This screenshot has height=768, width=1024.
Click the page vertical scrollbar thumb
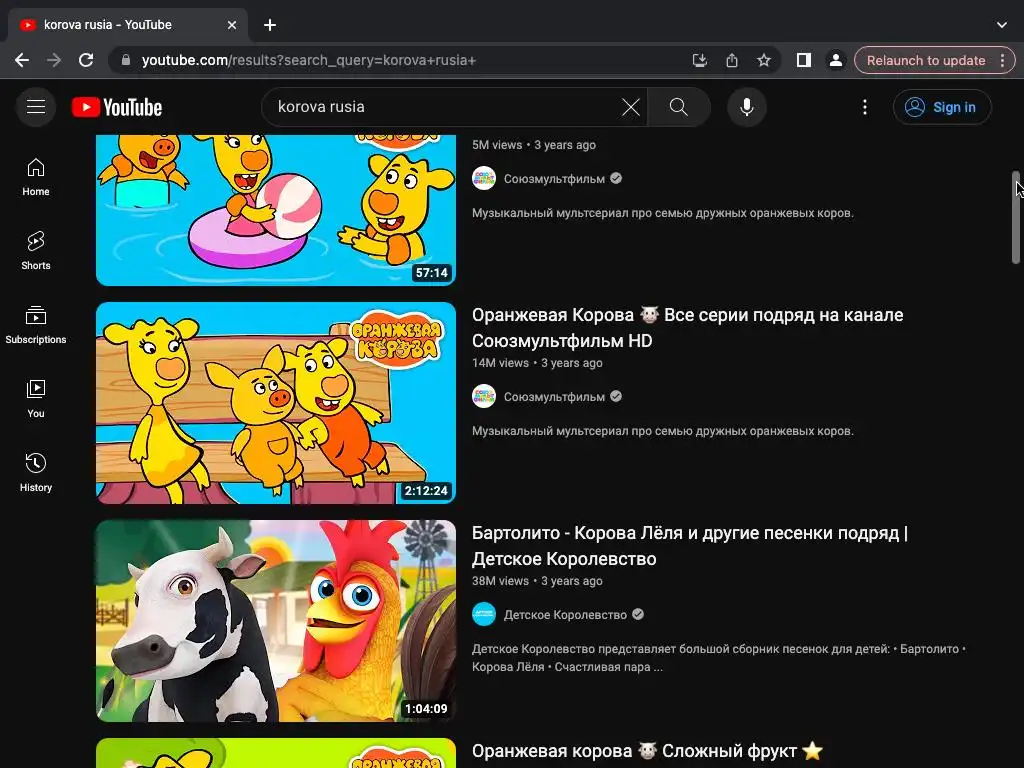1016,217
